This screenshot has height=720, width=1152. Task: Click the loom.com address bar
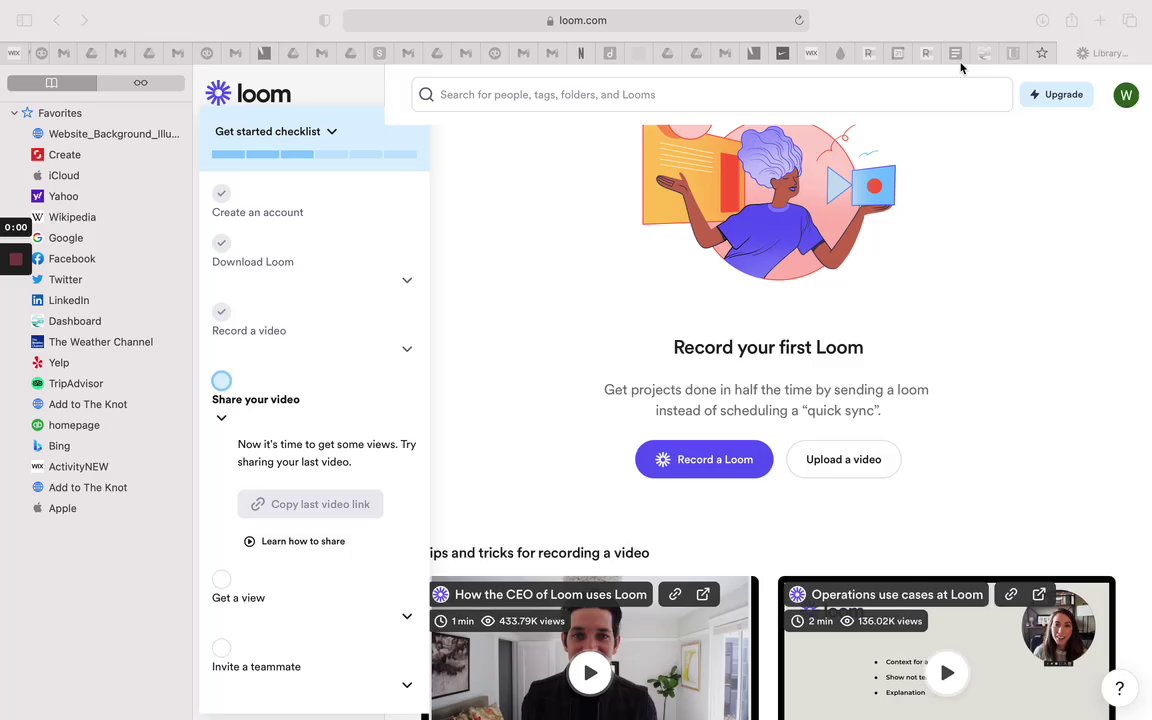[x=576, y=21]
